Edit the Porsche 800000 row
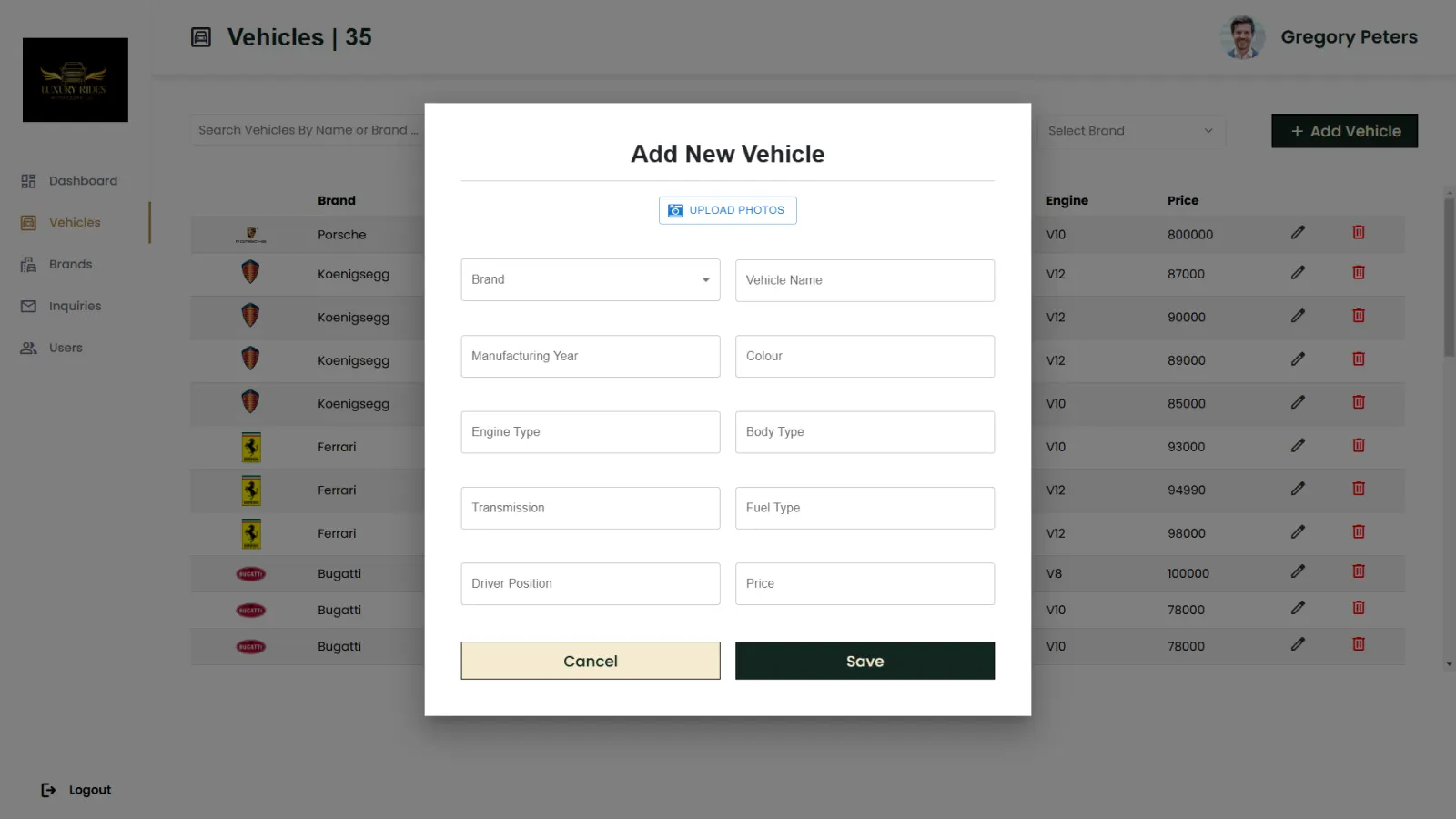Screen dimensions: 1456x819 pyautogui.click(x=1298, y=233)
